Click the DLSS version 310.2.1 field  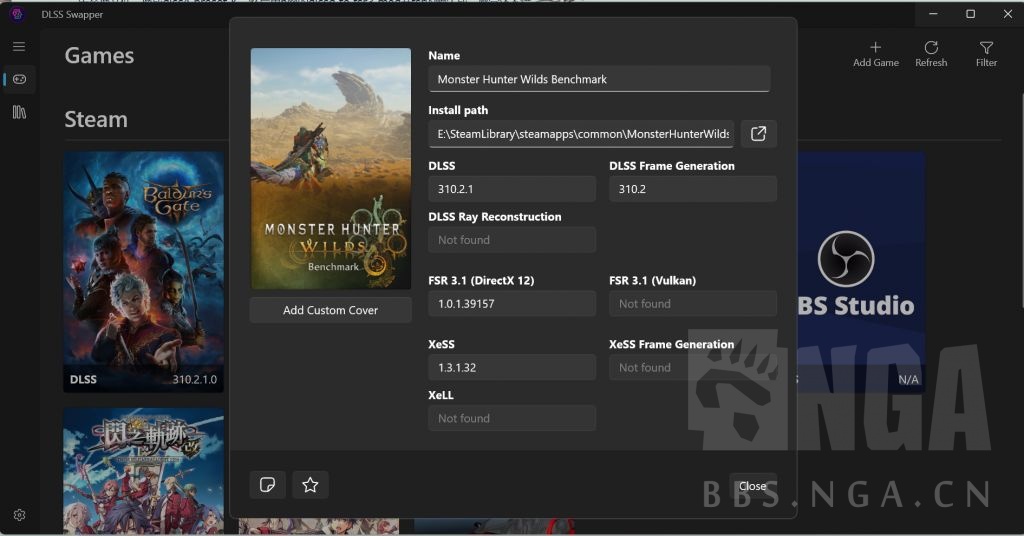tap(512, 189)
